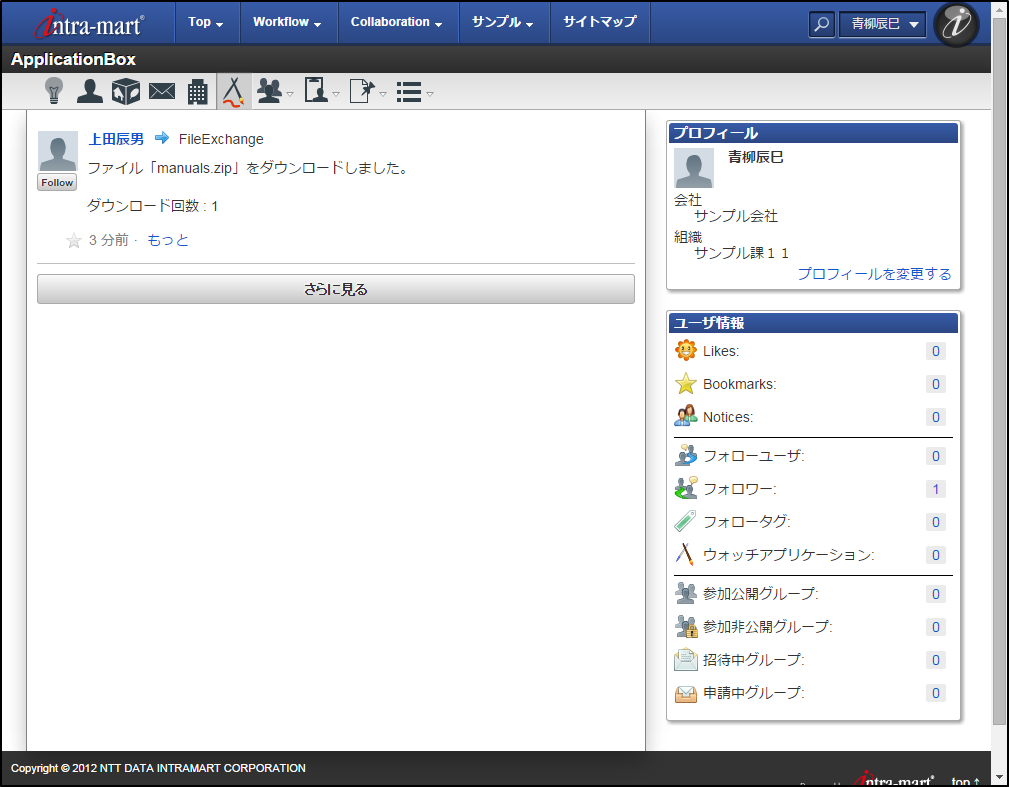1009x787 pixels.
Task: Open the サンプル menu
Action: [x=503, y=22]
